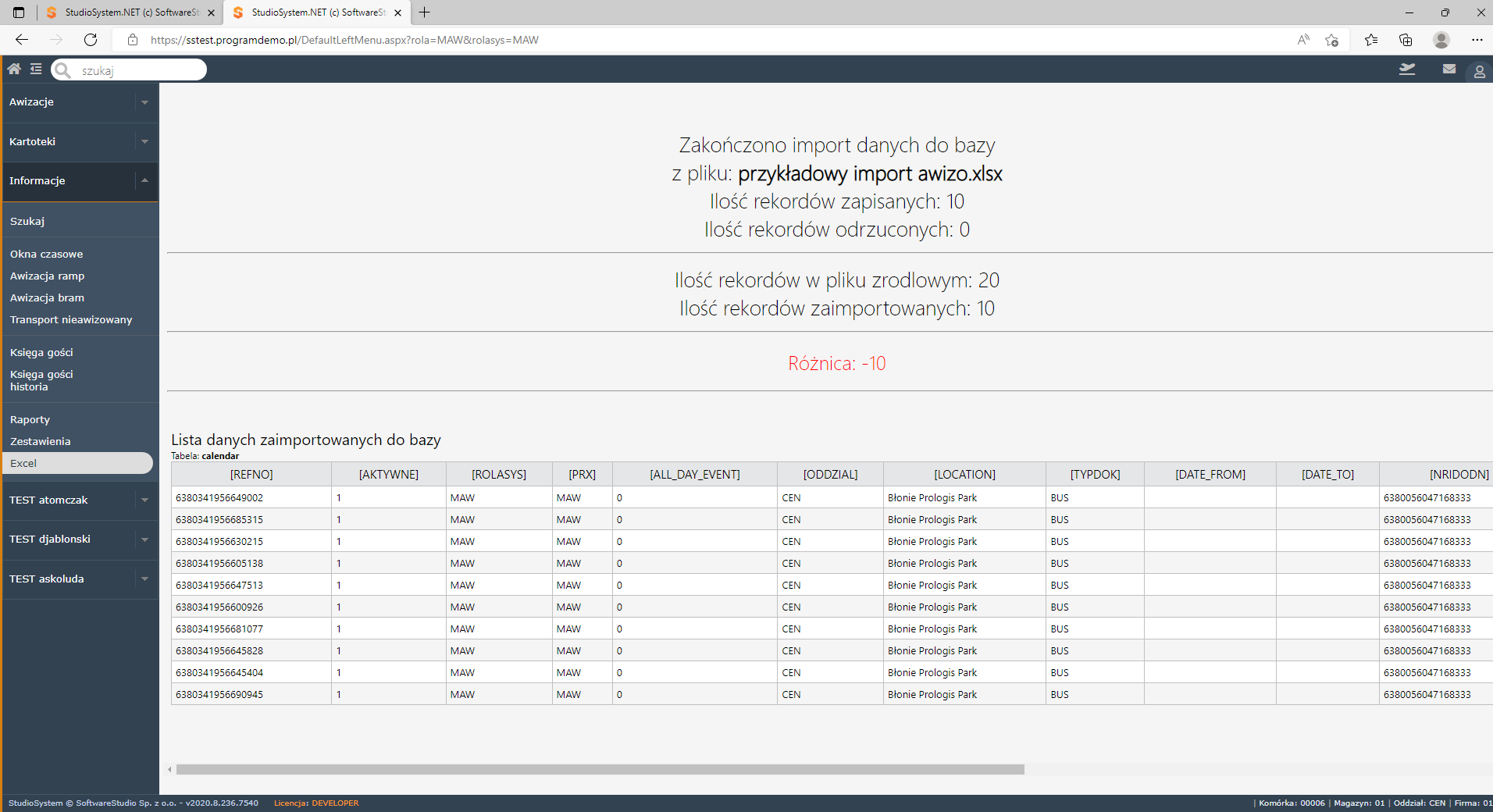Open browser settings and more menu
This screenshot has height=812, width=1493.
[1477, 40]
